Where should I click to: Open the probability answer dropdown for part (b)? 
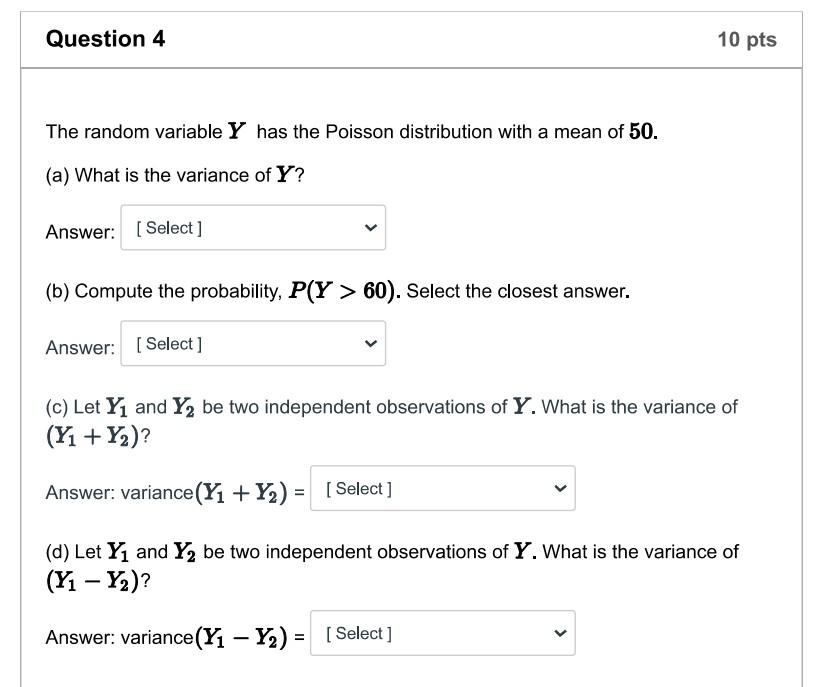(250, 343)
